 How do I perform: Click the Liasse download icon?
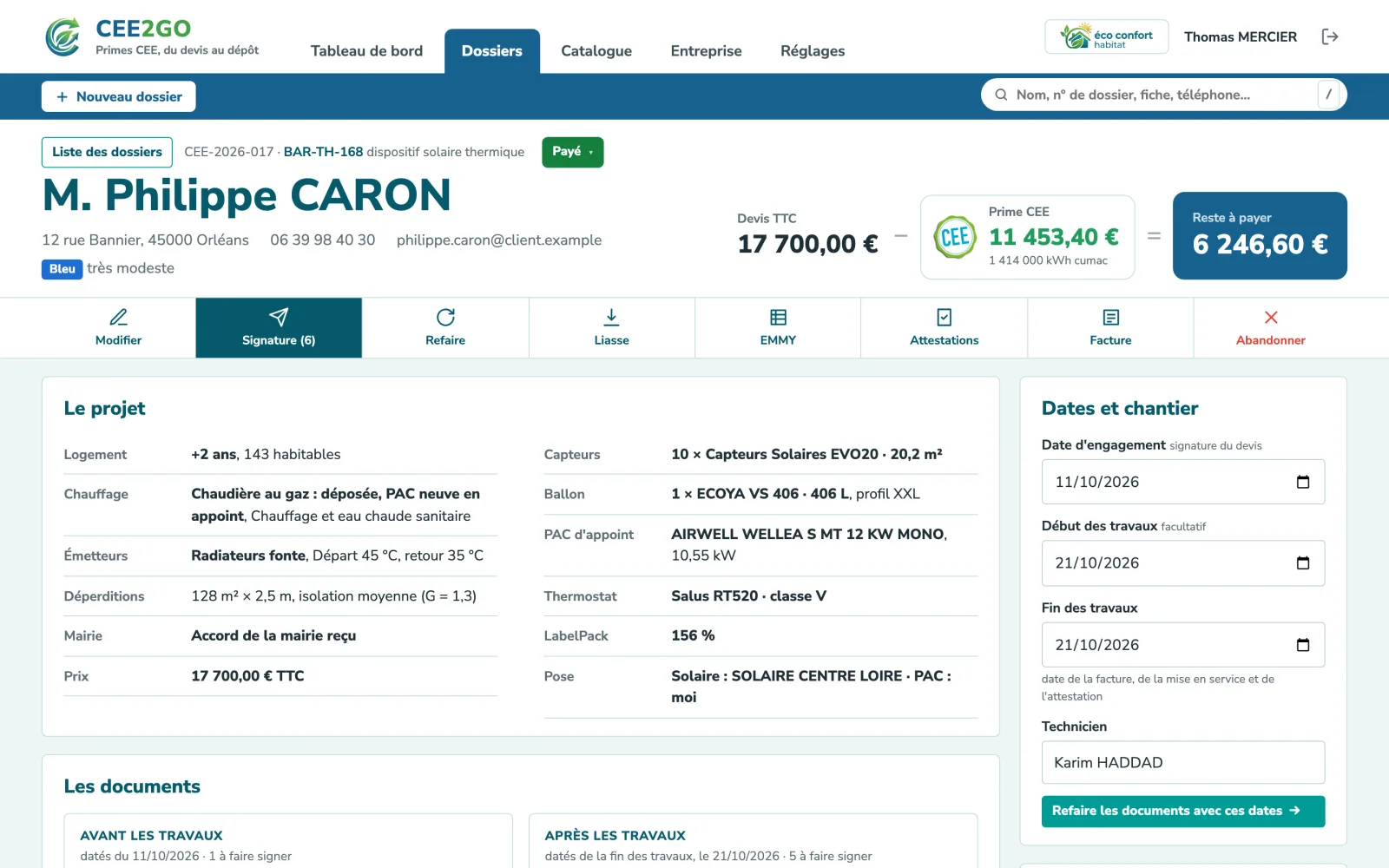point(611,317)
